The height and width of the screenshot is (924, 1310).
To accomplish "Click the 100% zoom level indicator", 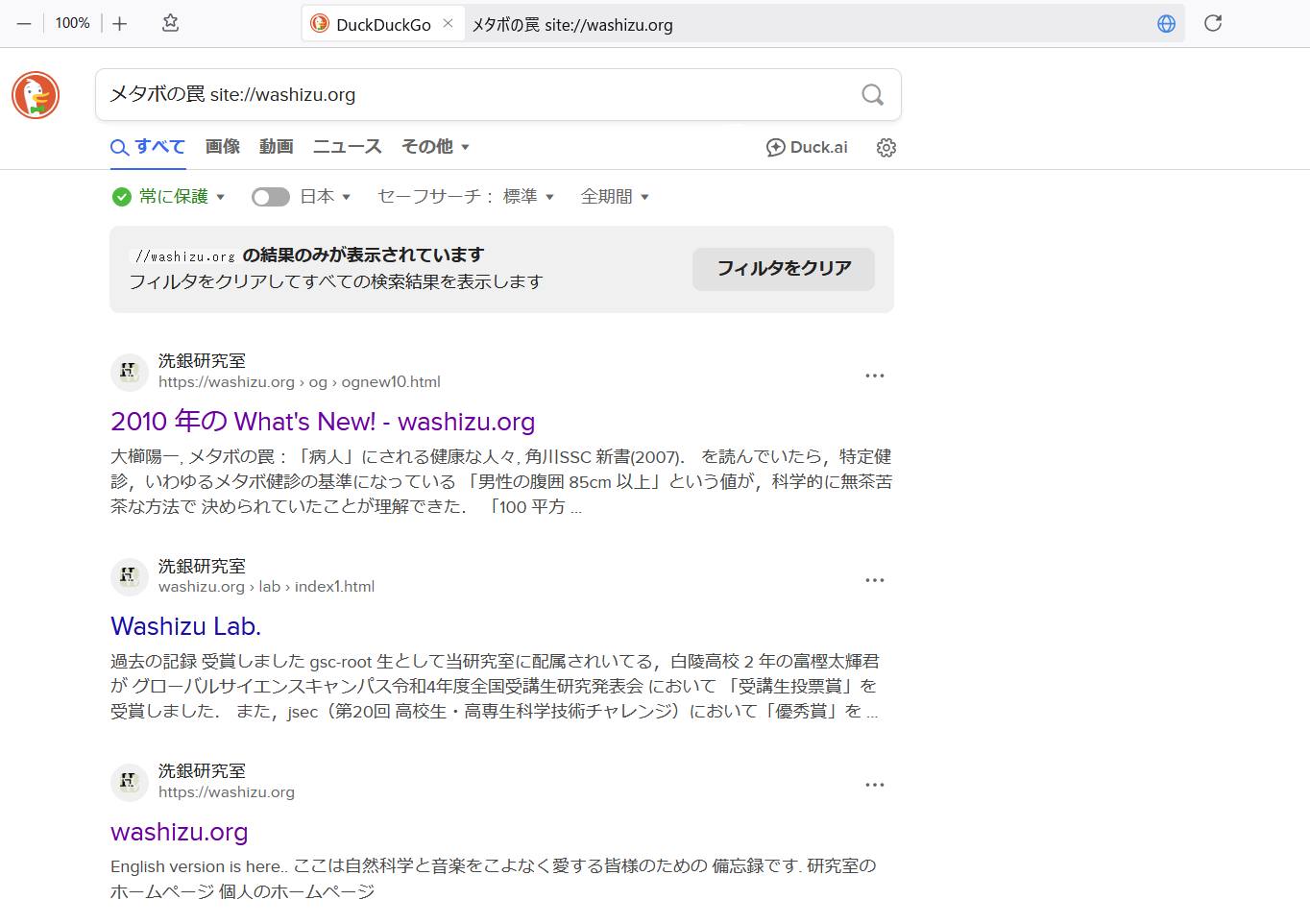I will (72, 23).
